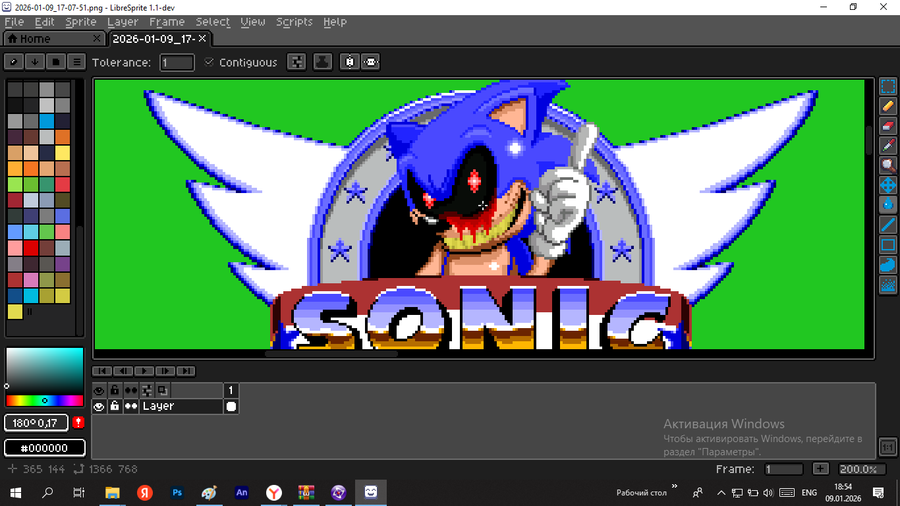Select the Line tool
The height and width of the screenshot is (506, 900).
887,225
